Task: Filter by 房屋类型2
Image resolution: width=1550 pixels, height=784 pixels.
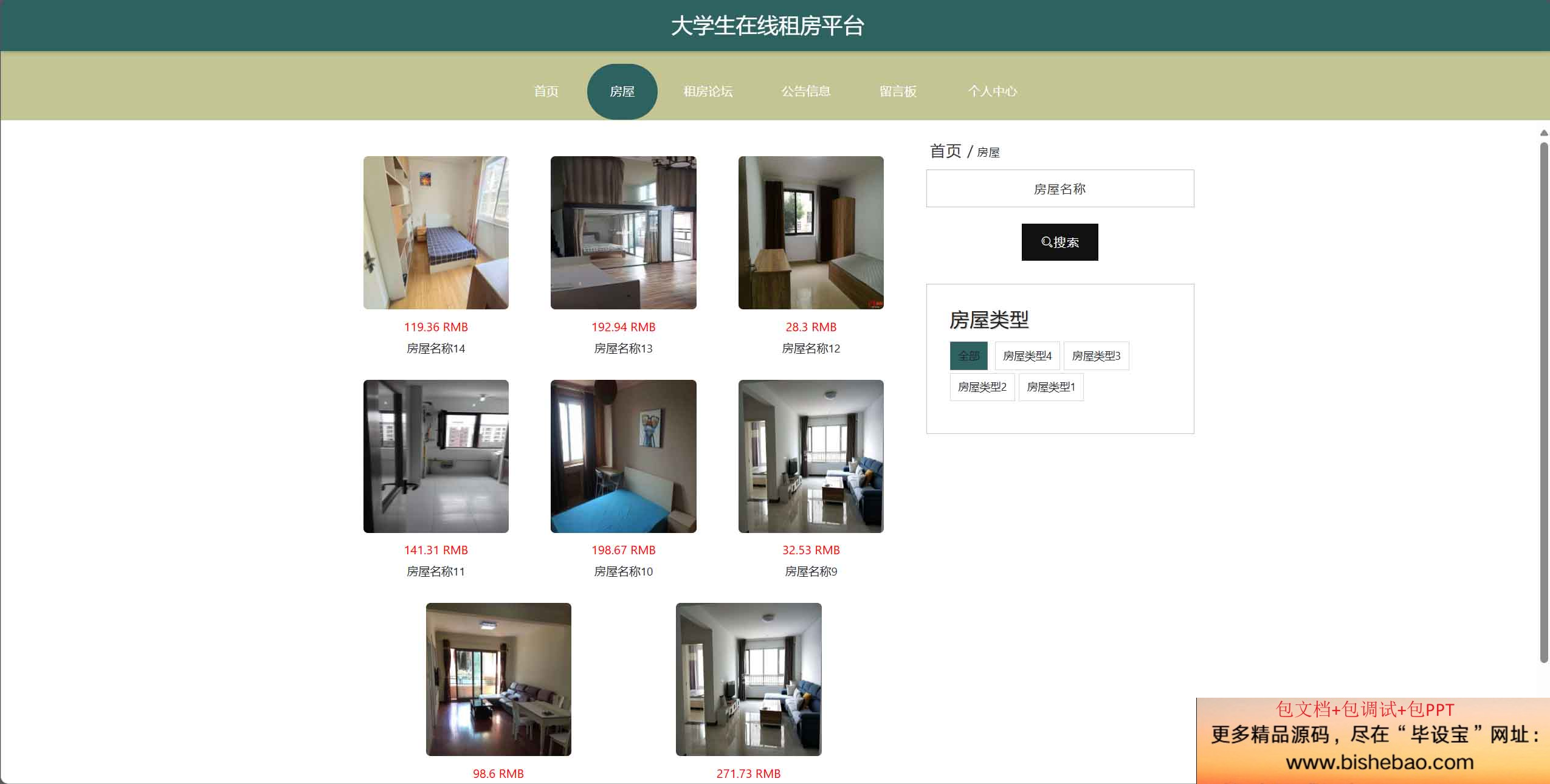Action: [x=982, y=387]
